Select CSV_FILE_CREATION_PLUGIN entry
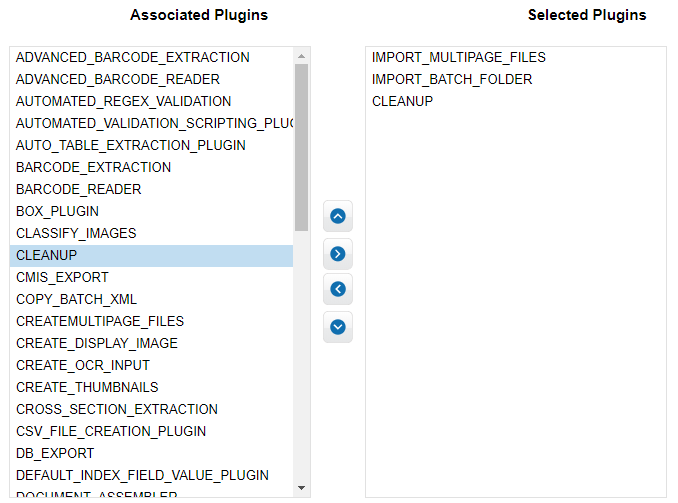The image size is (678, 503). [151, 431]
